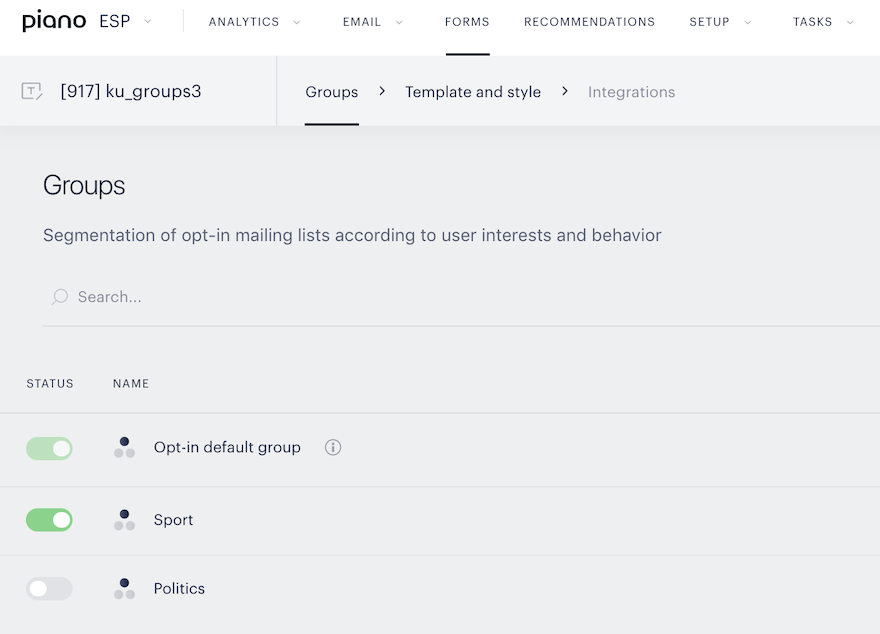This screenshot has width=880, height=634.
Task: Click the search magnifier icon
Action: click(x=59, y=297)
